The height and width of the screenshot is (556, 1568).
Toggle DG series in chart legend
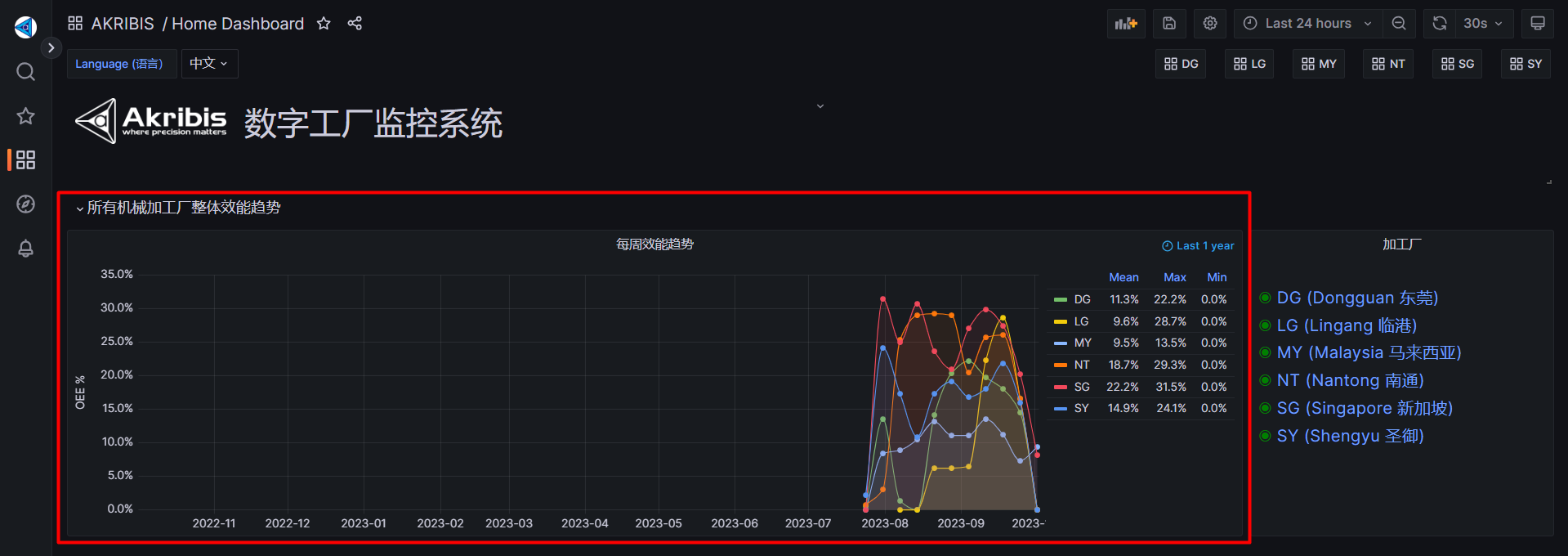pyautogui.click(x=1082, y=300)
